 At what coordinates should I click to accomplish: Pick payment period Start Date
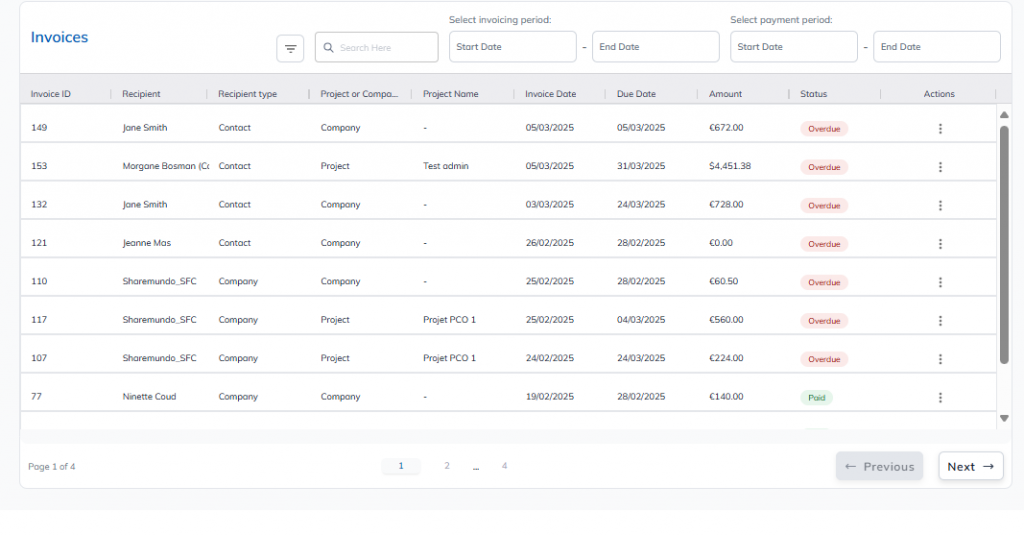point(794,47)
